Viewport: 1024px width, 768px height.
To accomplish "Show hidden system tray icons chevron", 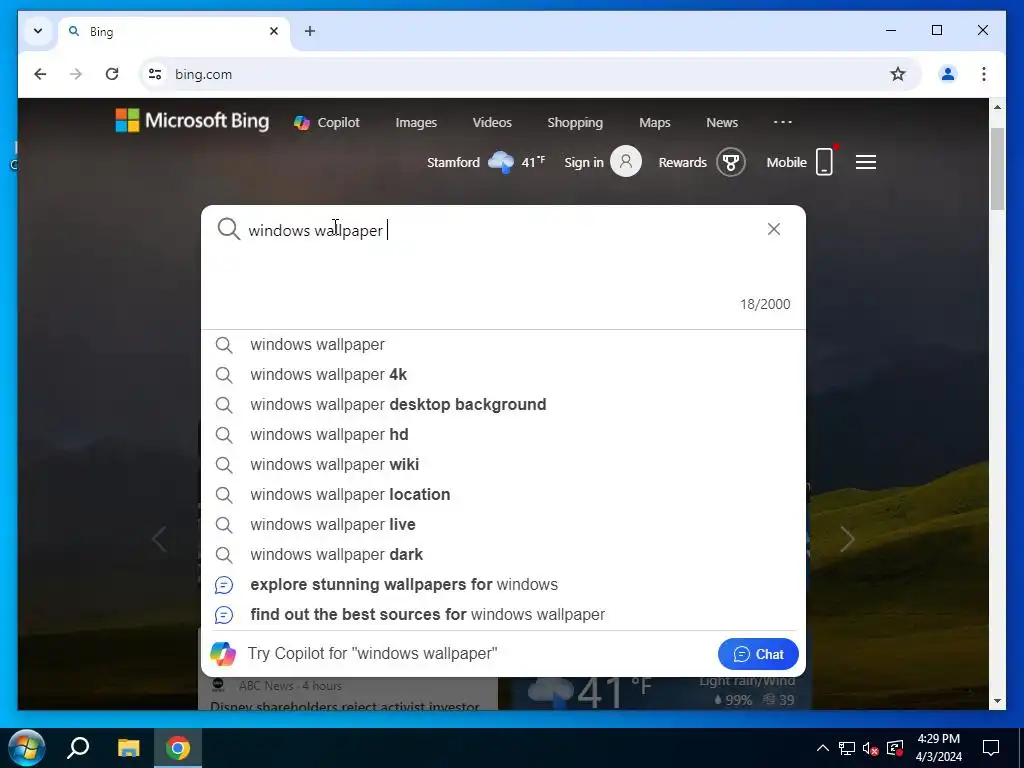I will [x=823, y=748].
